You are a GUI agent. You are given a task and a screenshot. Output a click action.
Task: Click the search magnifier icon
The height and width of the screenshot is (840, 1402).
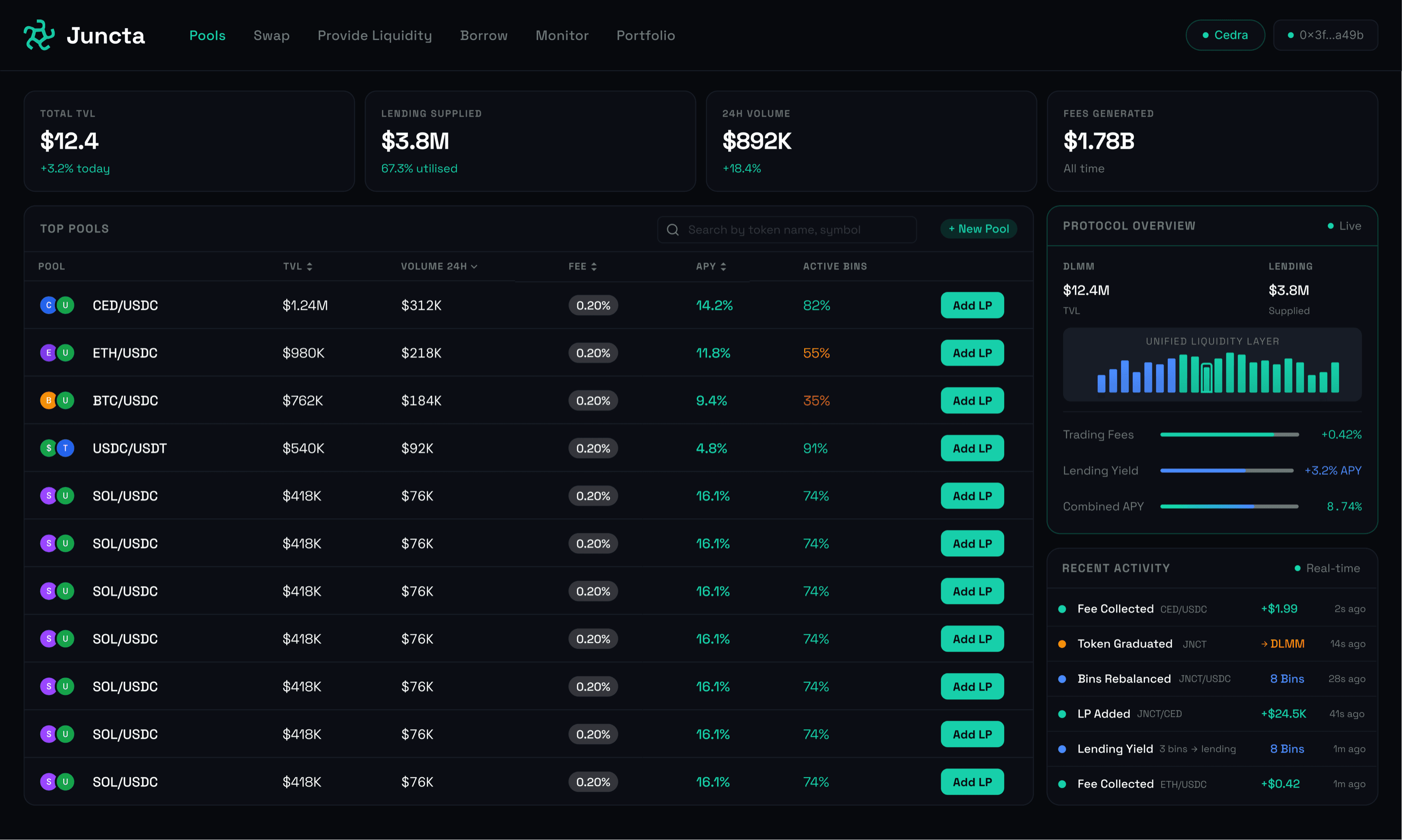pyautogui.click(x=672, y=230)
